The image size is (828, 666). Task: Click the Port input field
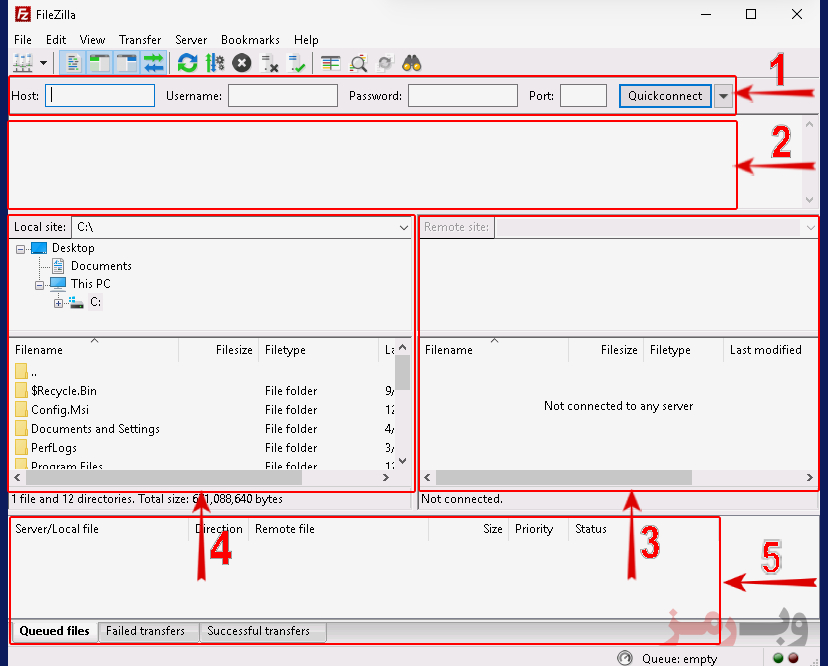tap(583, 96)
